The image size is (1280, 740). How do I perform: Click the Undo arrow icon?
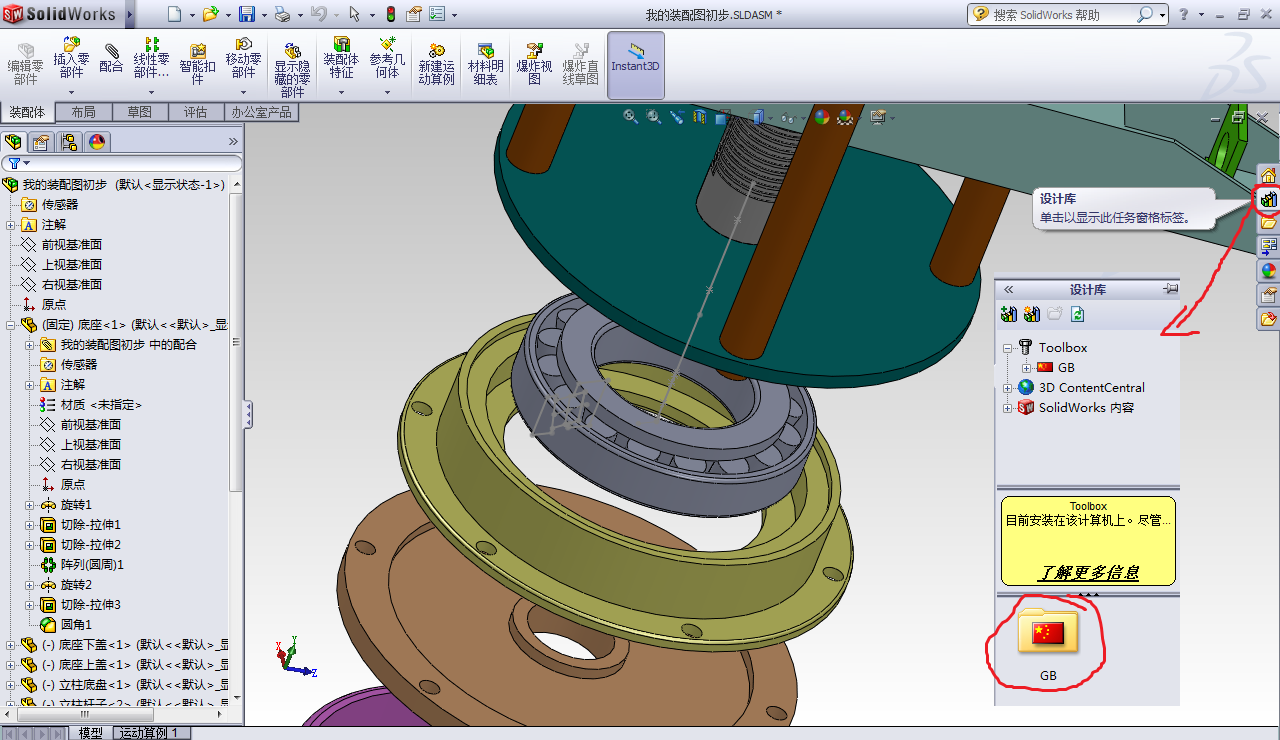coord(318,14)
